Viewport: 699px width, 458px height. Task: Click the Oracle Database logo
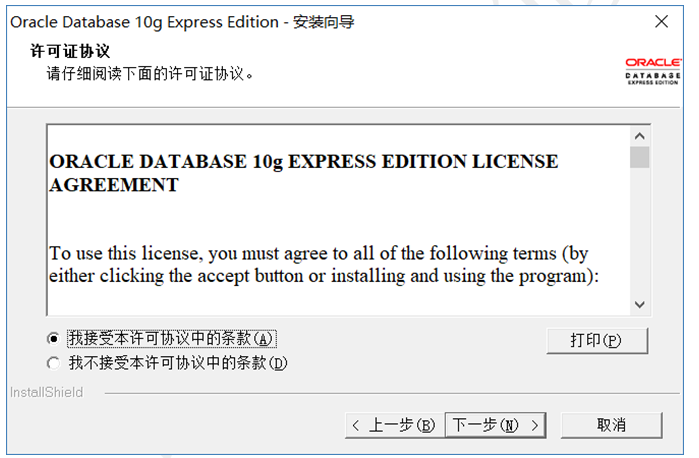(653, 71)
